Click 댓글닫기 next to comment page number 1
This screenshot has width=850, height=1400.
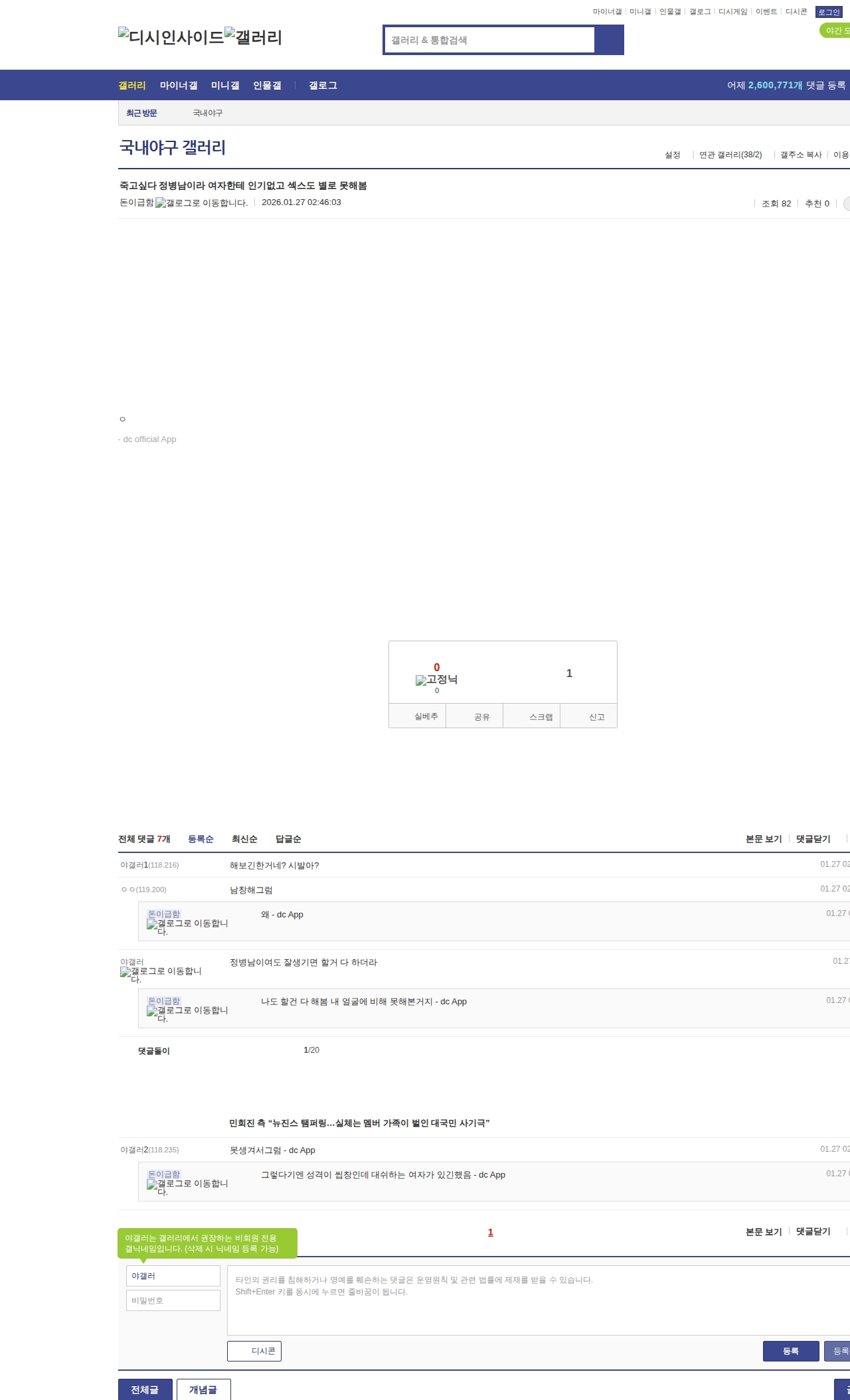[813, 1231]
